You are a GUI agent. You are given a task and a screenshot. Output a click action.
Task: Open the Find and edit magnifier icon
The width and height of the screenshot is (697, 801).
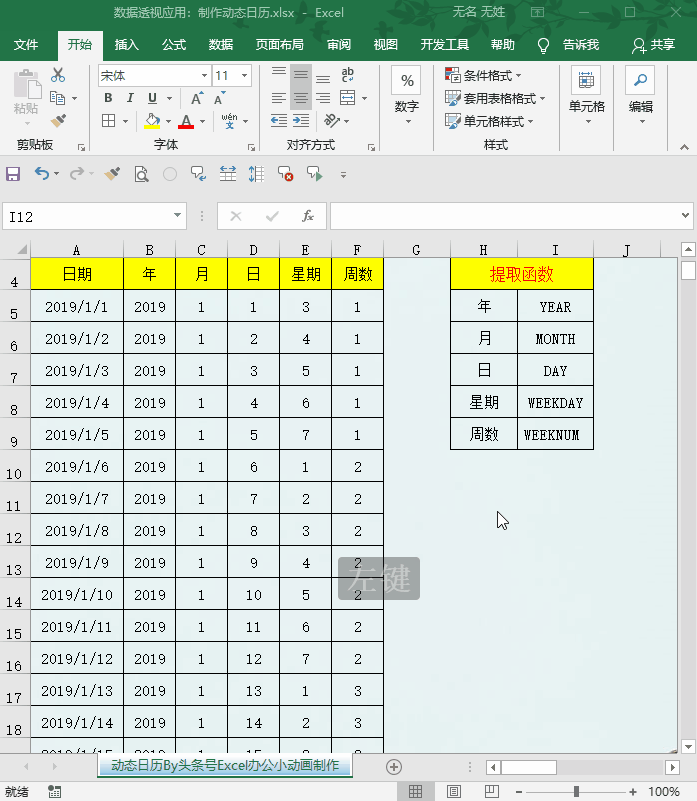[640, 81]
